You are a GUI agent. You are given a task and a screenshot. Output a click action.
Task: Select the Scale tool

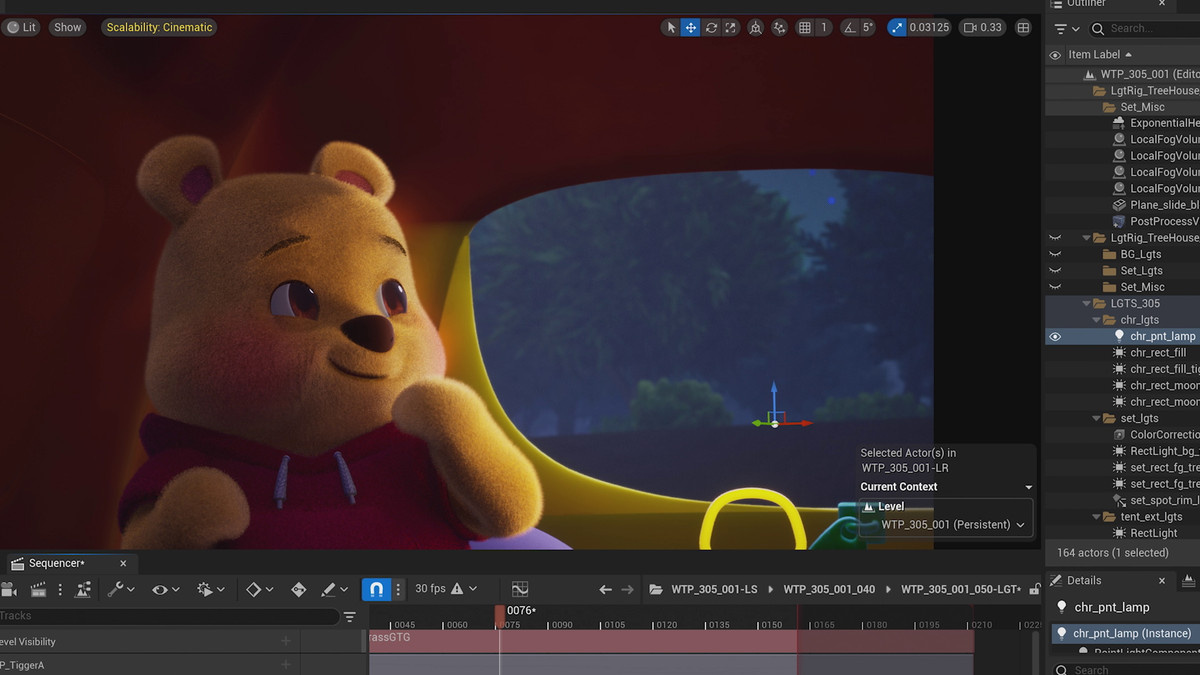[x=731, y=27]
